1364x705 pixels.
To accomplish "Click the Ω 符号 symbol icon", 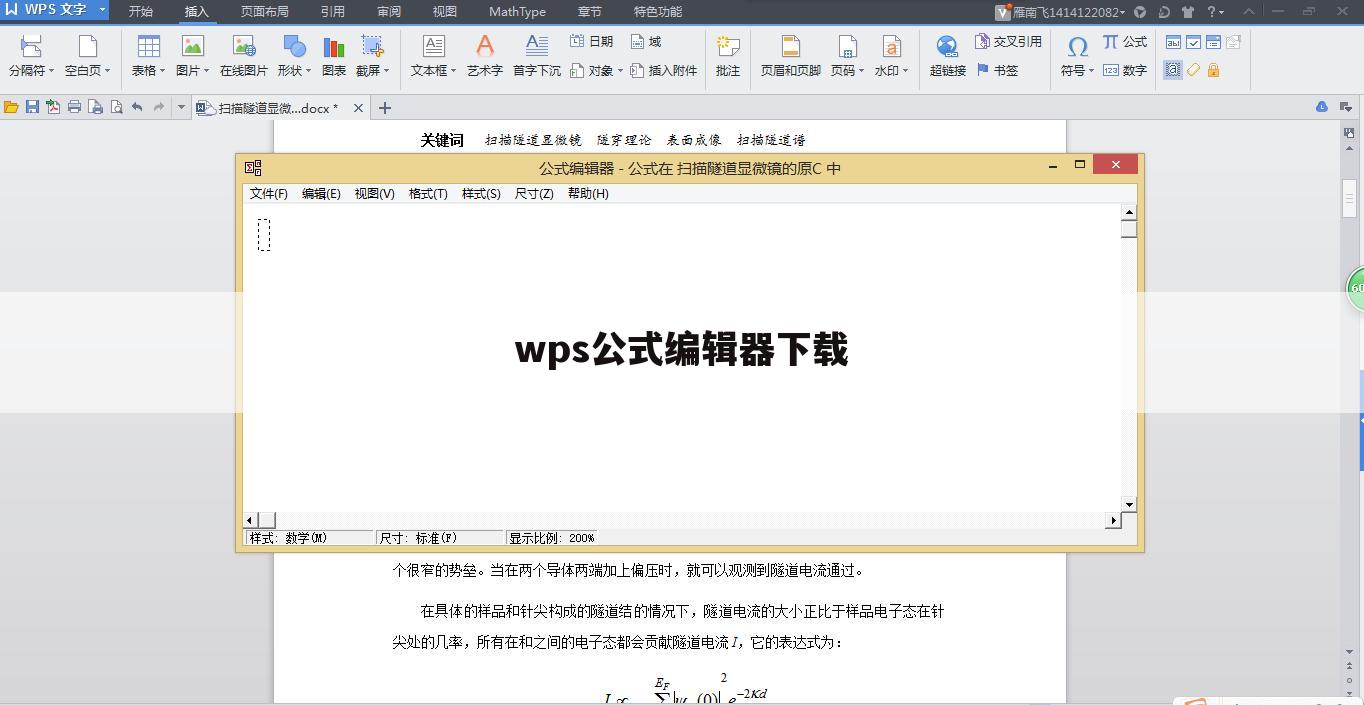I will point(1077,47).
